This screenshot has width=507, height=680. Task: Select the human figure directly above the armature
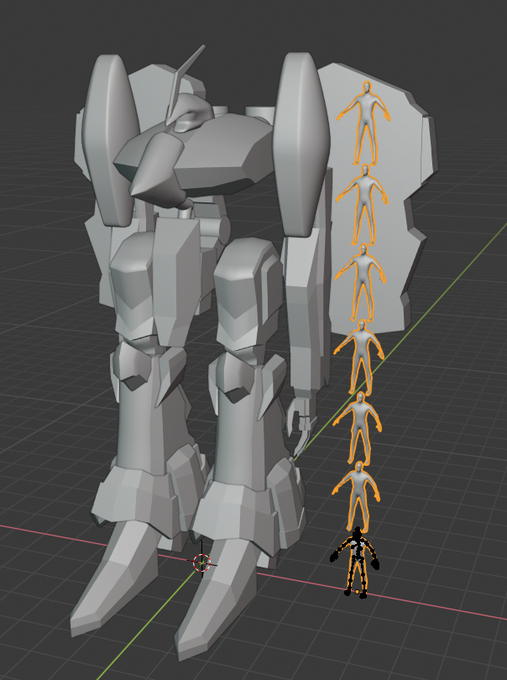click(x=357, y=497)
